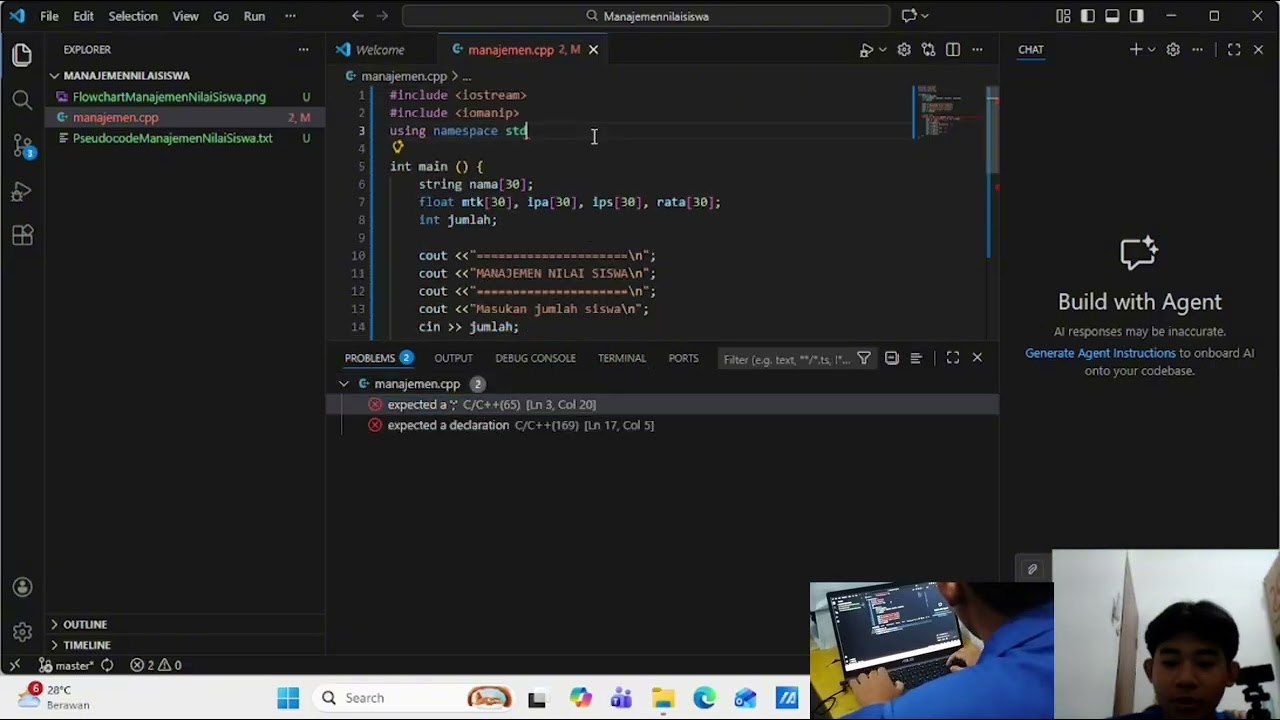This screenshot has width=1280, height=720.
Task: Open the remote window status bar button
Action: coord(14,665)
